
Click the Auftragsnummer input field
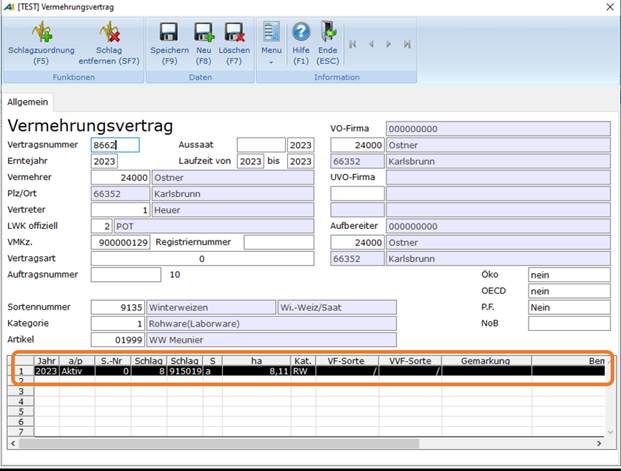(x=126, y=275)
